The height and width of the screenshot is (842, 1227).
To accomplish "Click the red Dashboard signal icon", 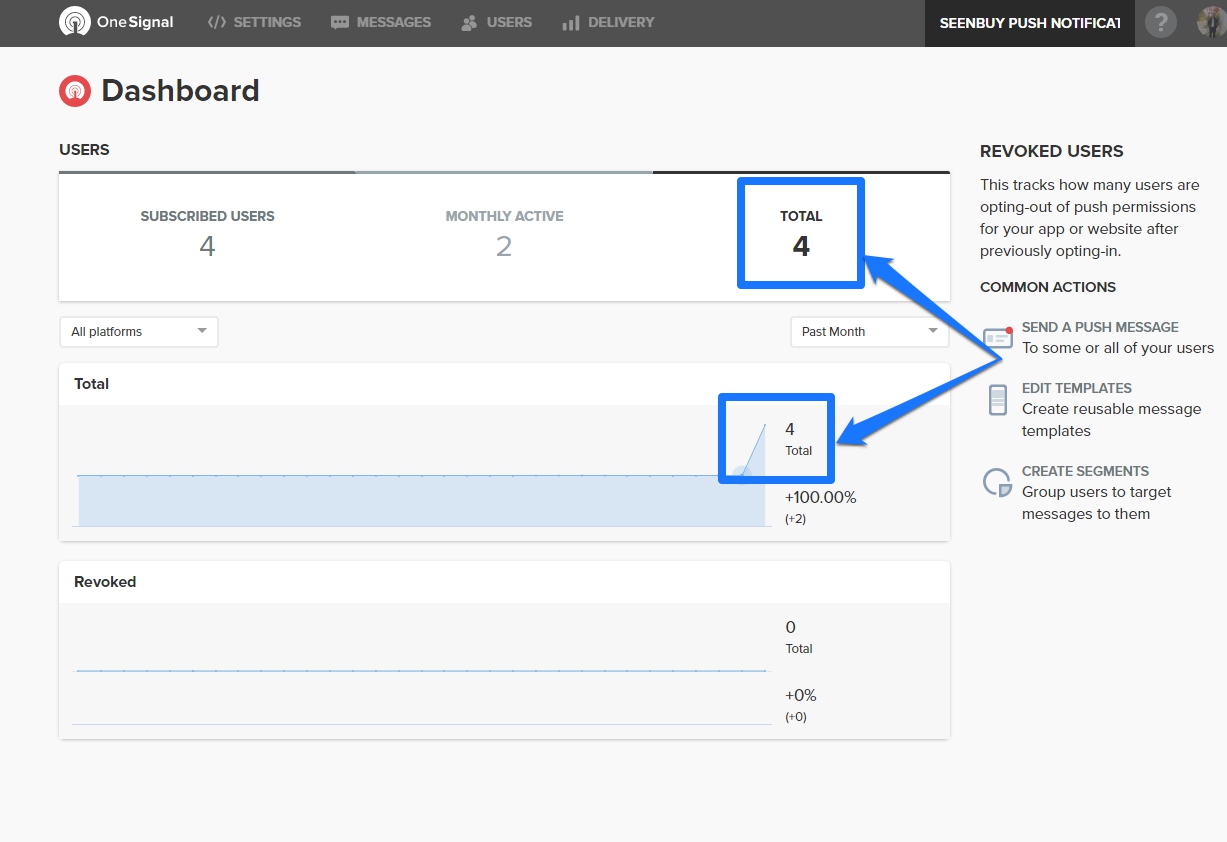I will pos(75,91).
